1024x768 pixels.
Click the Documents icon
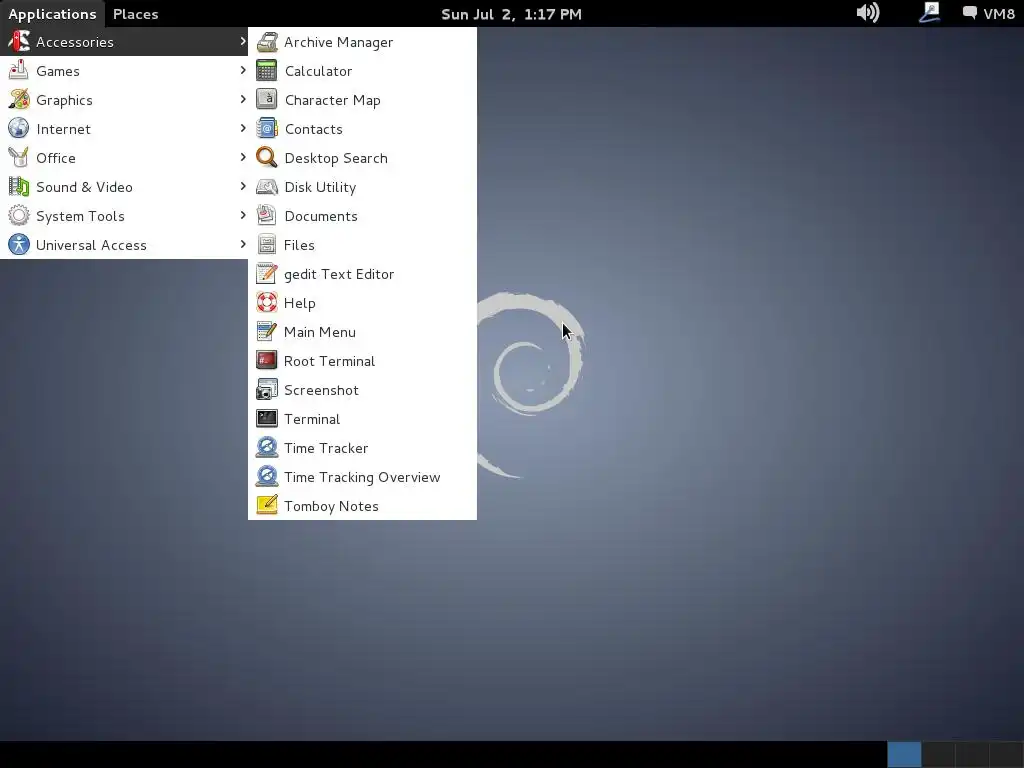(x=266, y=216)
